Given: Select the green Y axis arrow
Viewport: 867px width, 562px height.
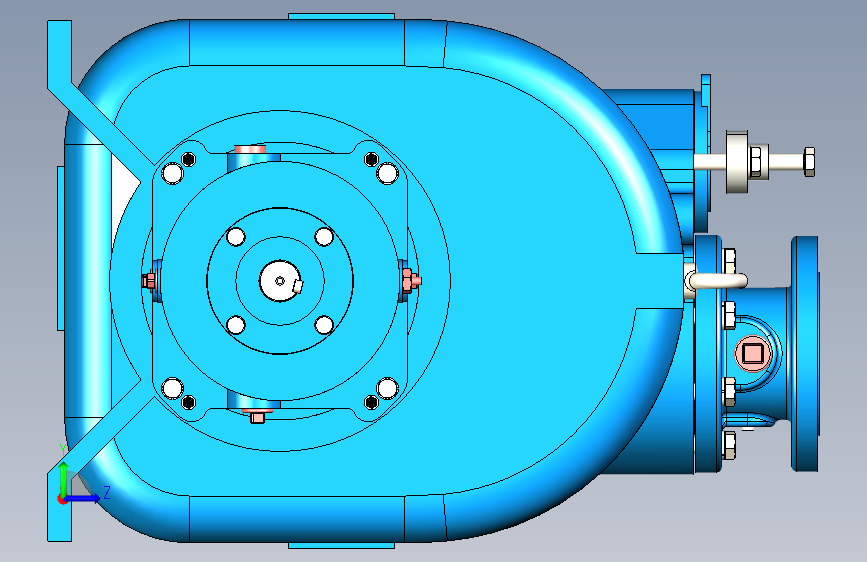Looking at the screenshot, I should pos(64,478).
